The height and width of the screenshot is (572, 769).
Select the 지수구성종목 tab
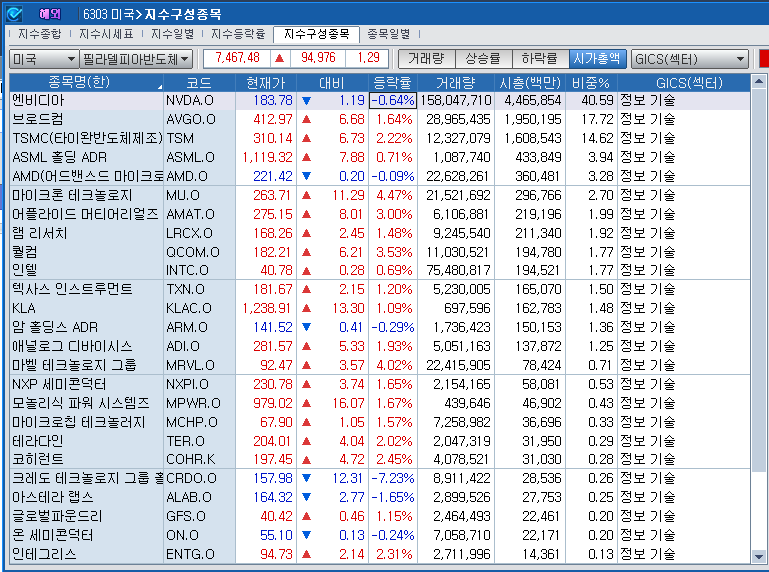coord(316,34)
